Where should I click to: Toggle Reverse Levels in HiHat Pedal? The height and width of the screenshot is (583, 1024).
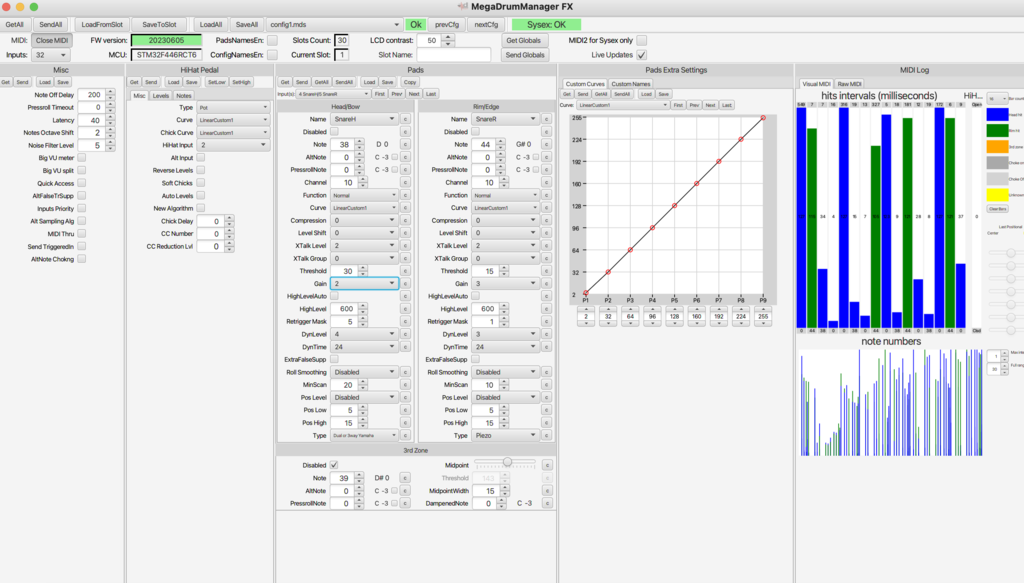pyautogui.click(x=200, y=170)
